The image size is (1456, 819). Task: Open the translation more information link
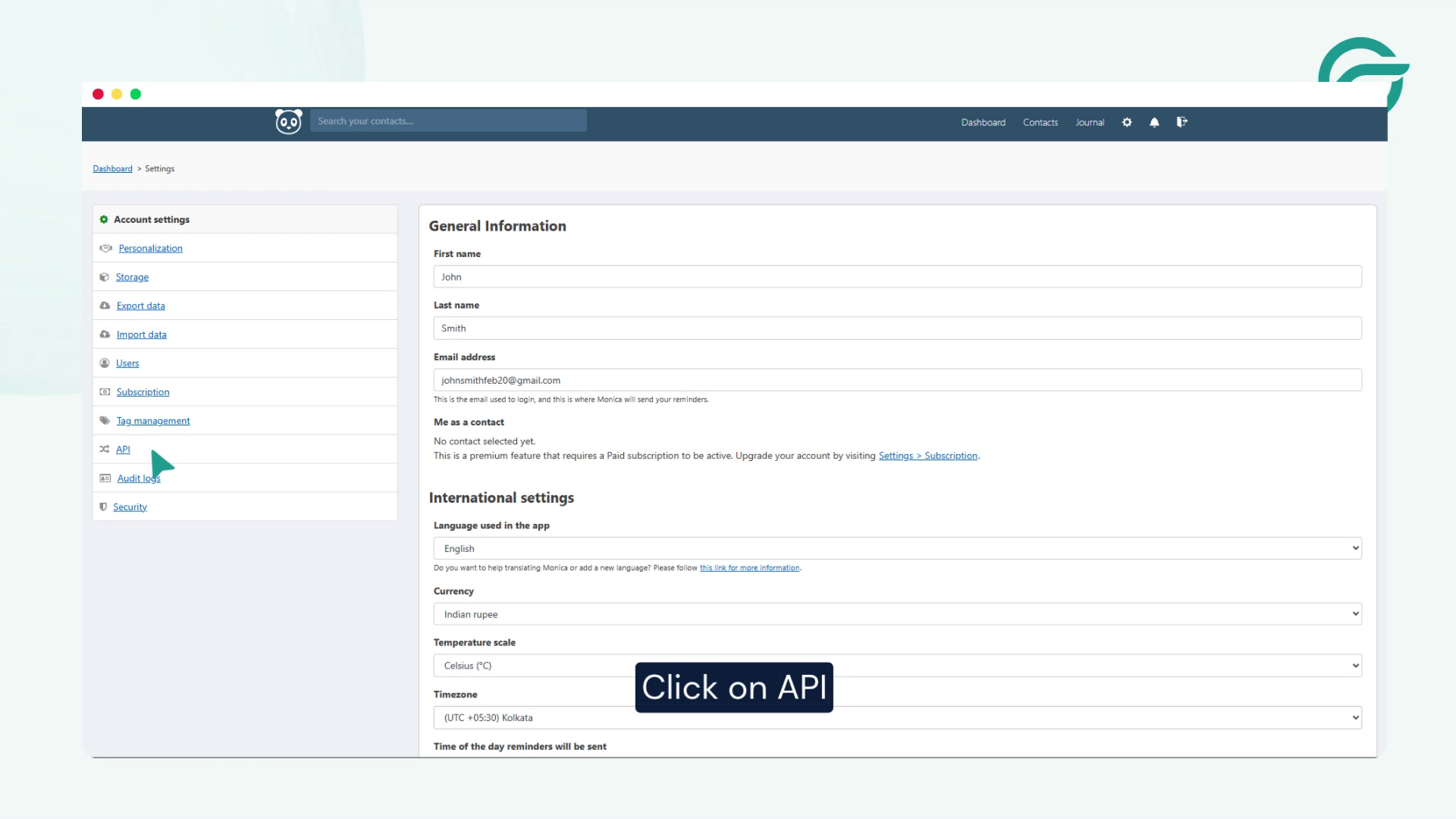(x=749, y=568)
